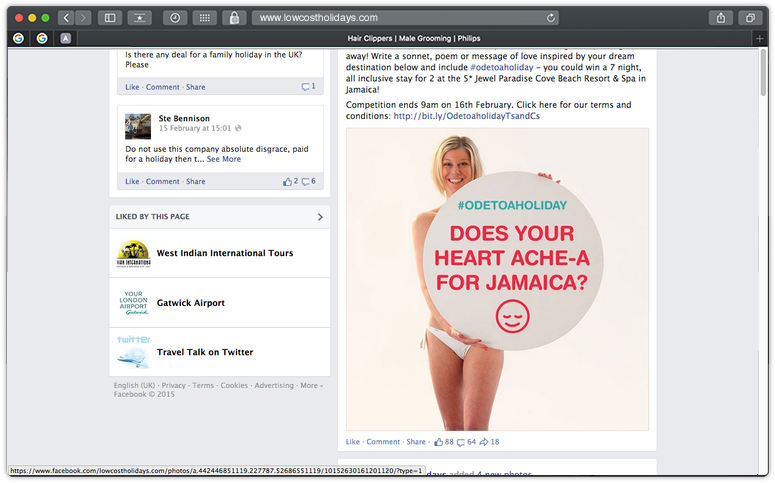Open the Cookies footer link
The height and width of the screenshot is (483, 775).
point(234,386)
